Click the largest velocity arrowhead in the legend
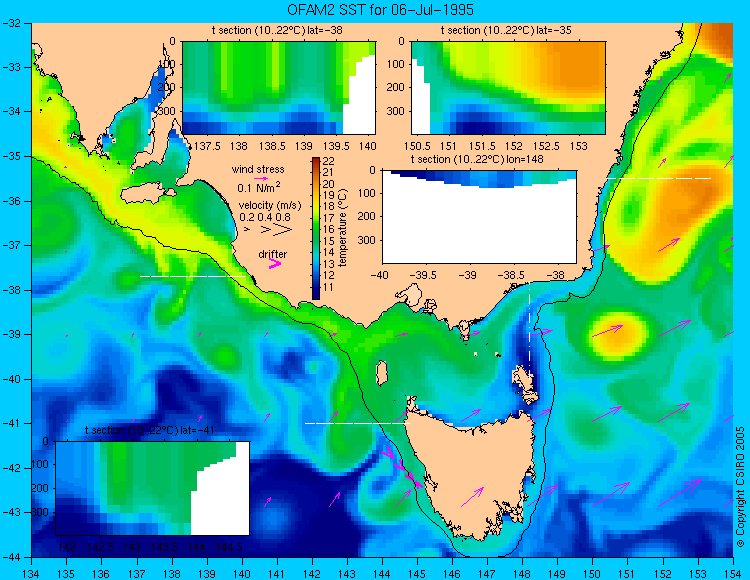 tap(283, 230)
